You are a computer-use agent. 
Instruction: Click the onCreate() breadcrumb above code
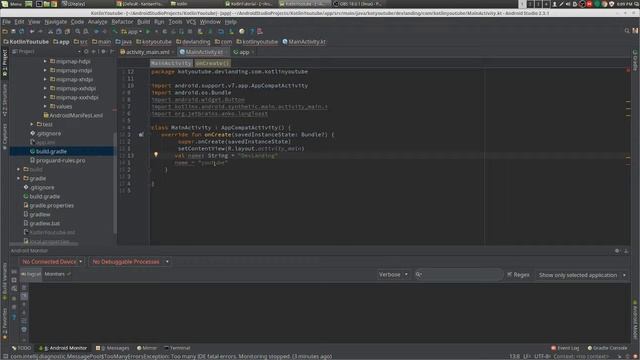[212, 63]
